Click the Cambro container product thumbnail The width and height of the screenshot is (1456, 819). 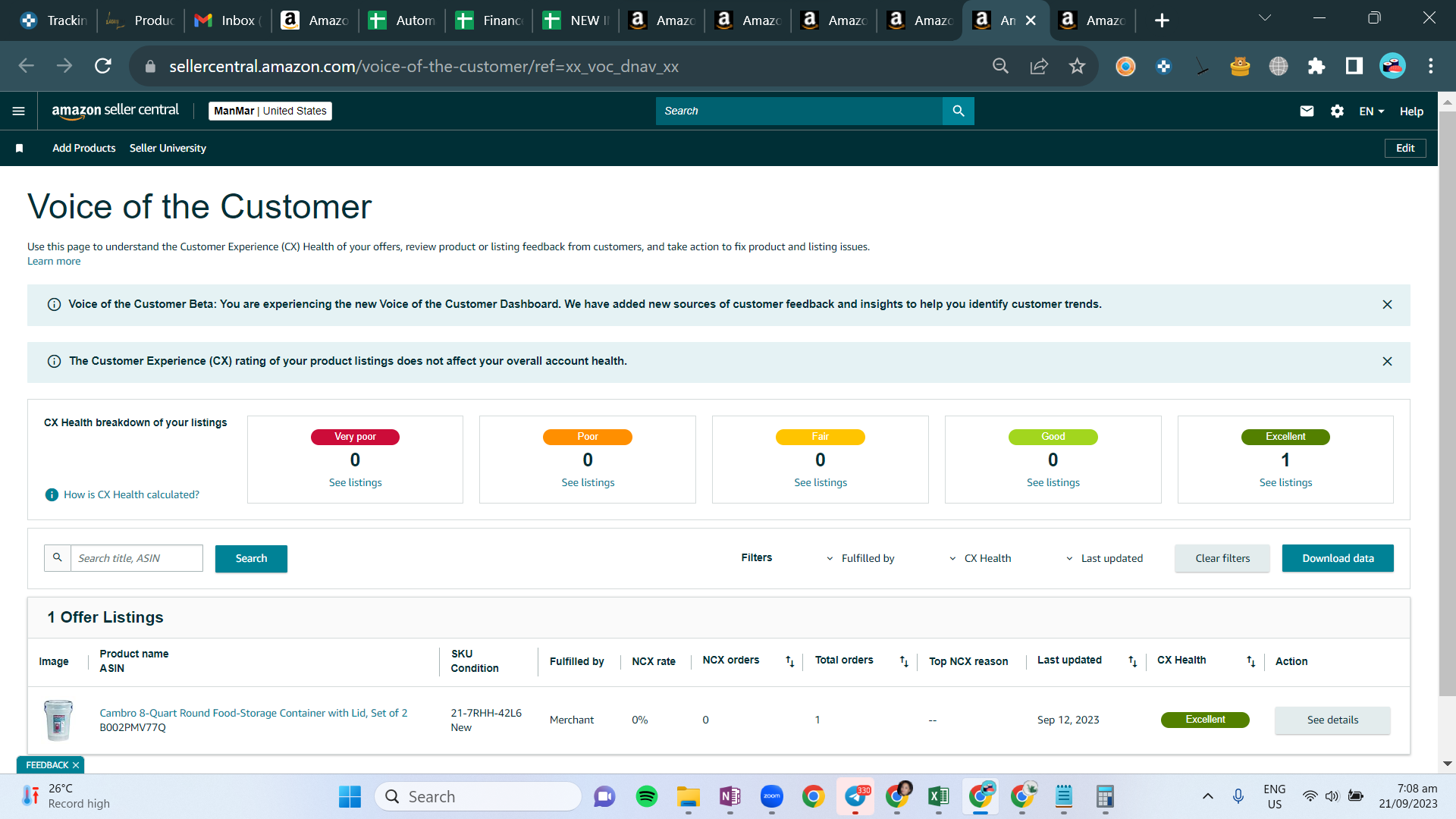click(x=58, y=720)
